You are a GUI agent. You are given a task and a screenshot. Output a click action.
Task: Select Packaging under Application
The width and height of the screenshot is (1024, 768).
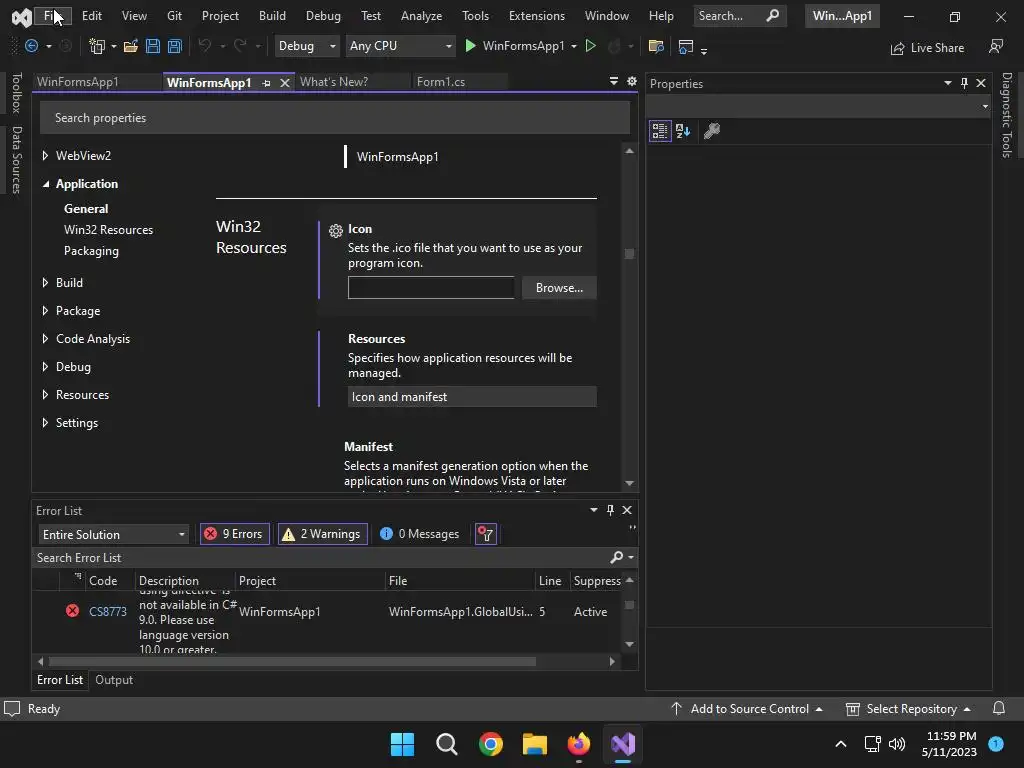[x=91, y=251]
